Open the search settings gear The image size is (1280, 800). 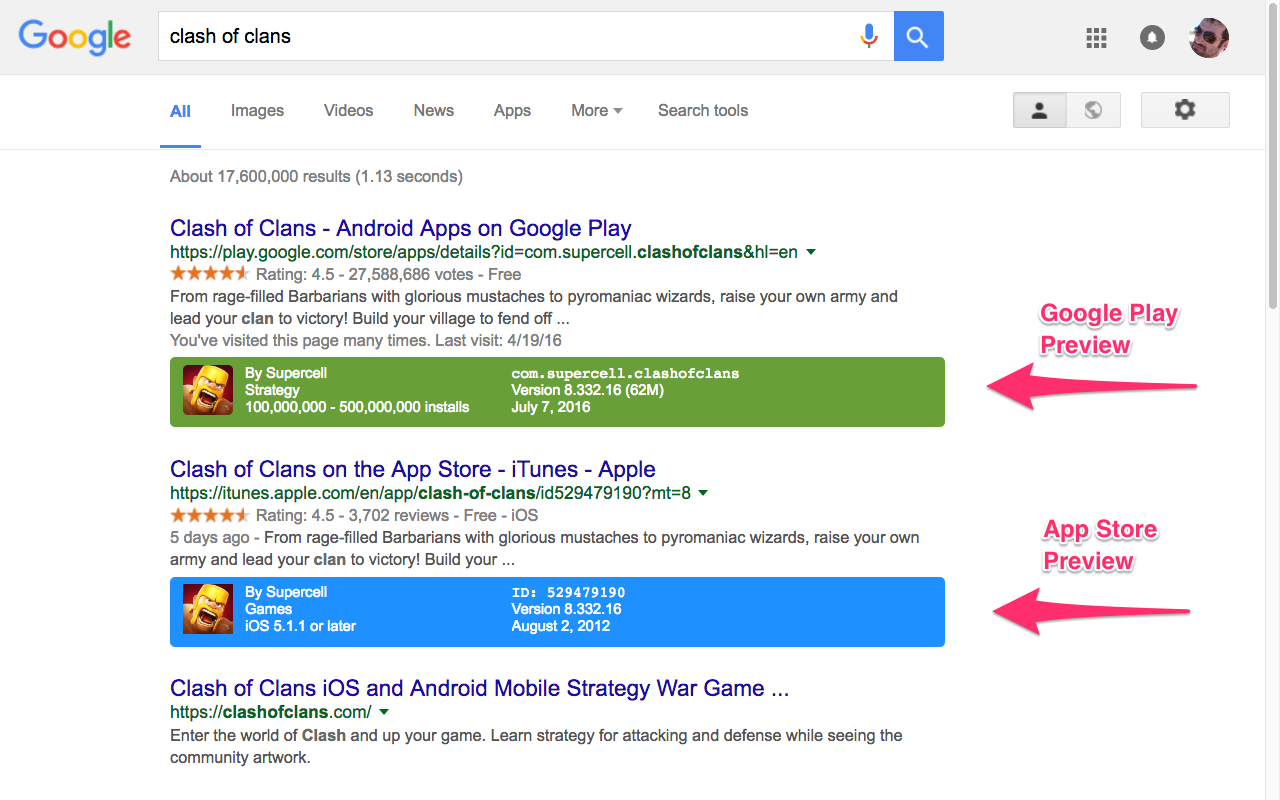coord(1185,110)
